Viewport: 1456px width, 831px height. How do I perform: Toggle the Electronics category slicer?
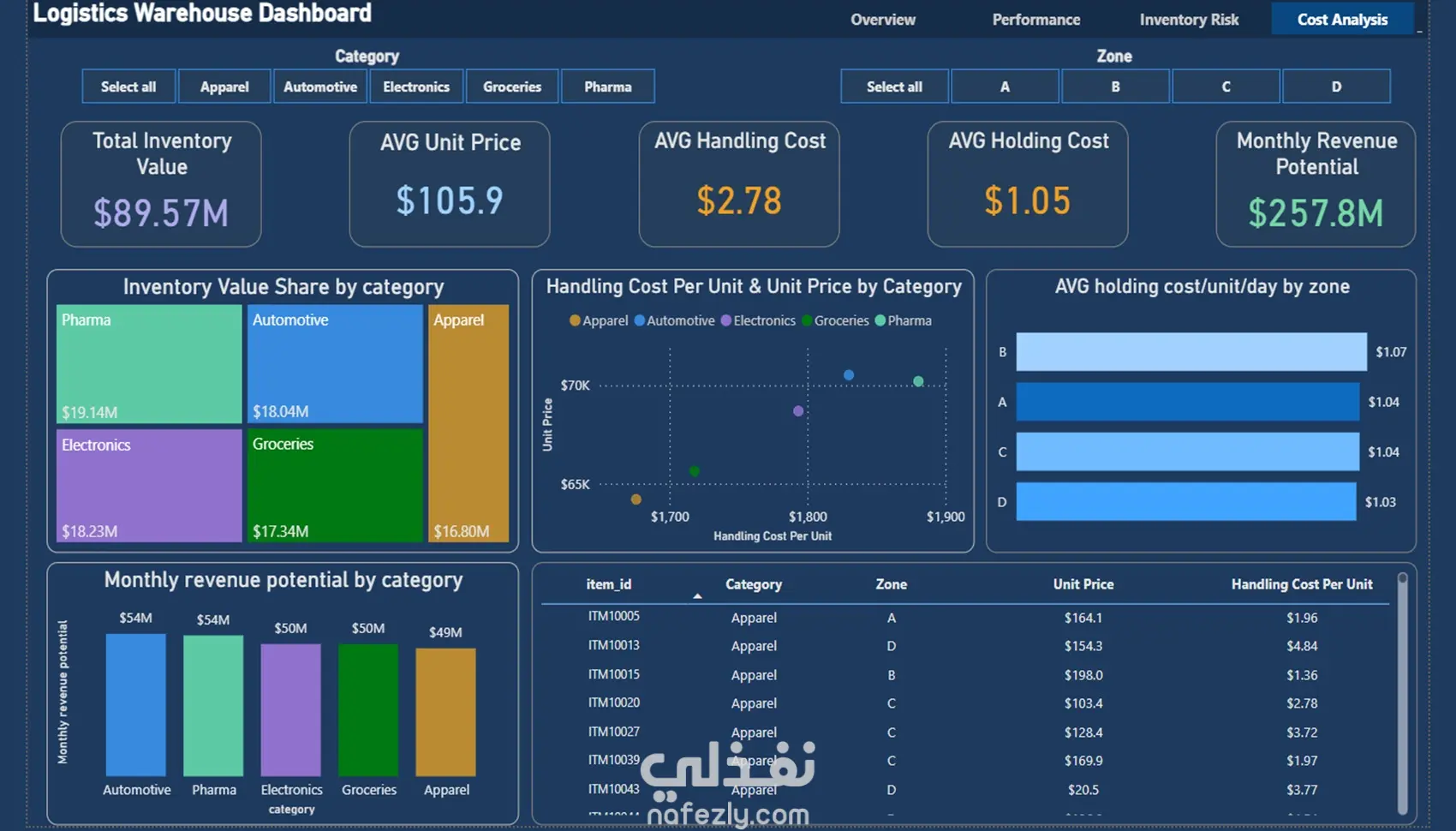pyautogui.click(x=416, y=87)
